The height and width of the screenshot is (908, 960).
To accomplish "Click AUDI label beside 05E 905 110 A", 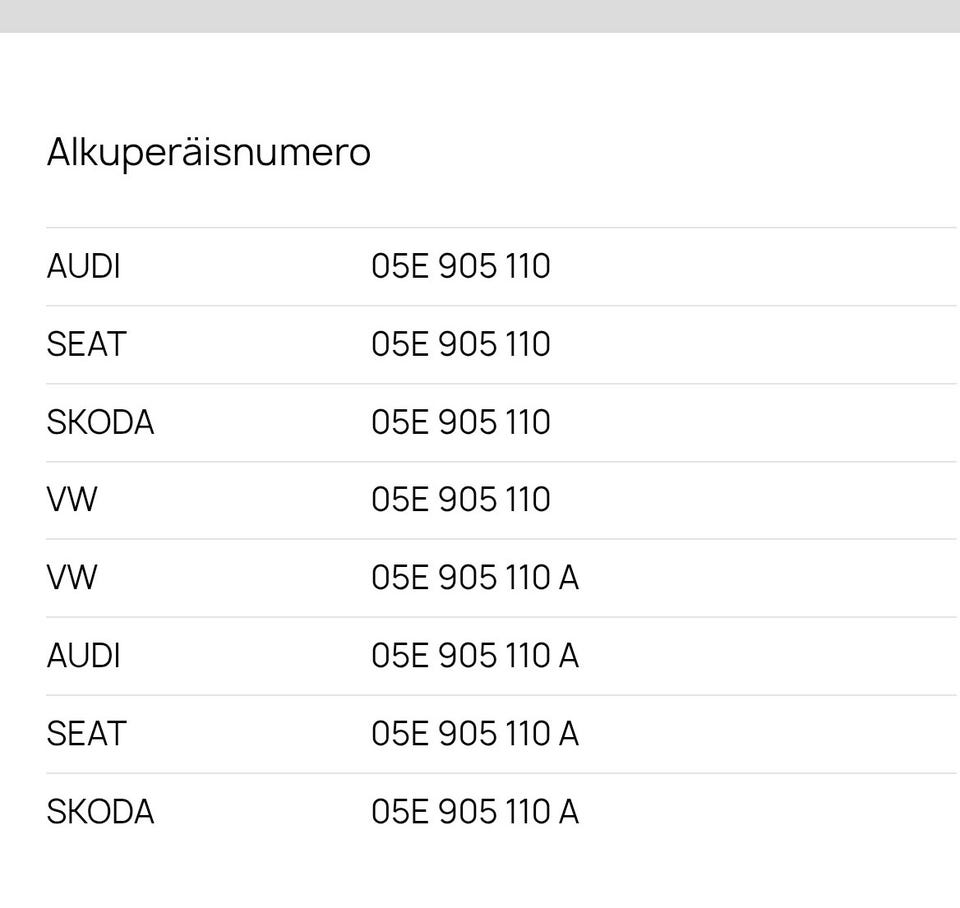I will [x=83, y=656].
